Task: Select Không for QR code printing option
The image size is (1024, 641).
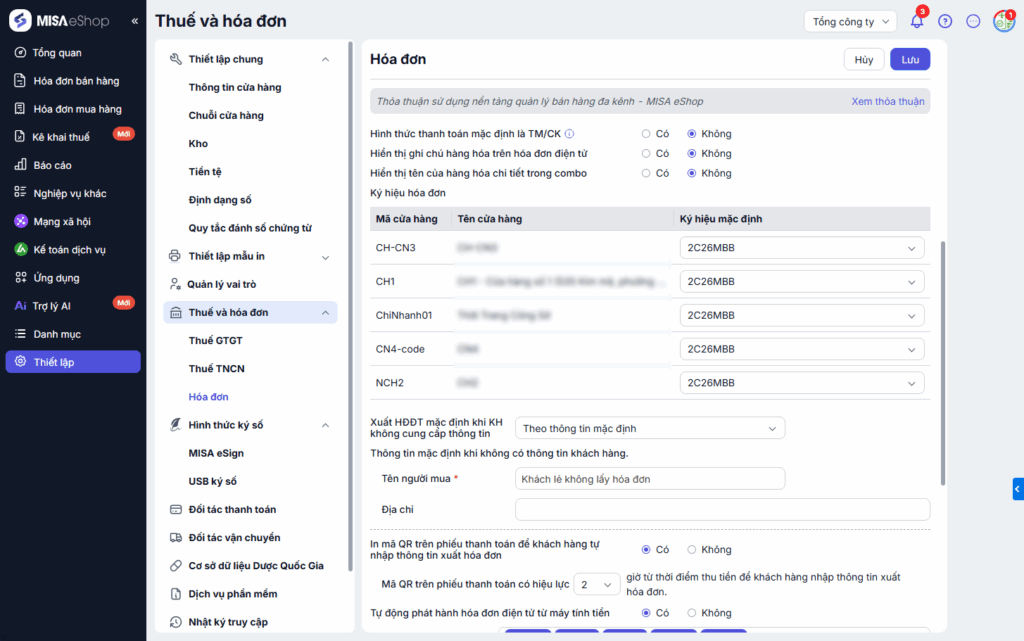Action: pos(692,550)
